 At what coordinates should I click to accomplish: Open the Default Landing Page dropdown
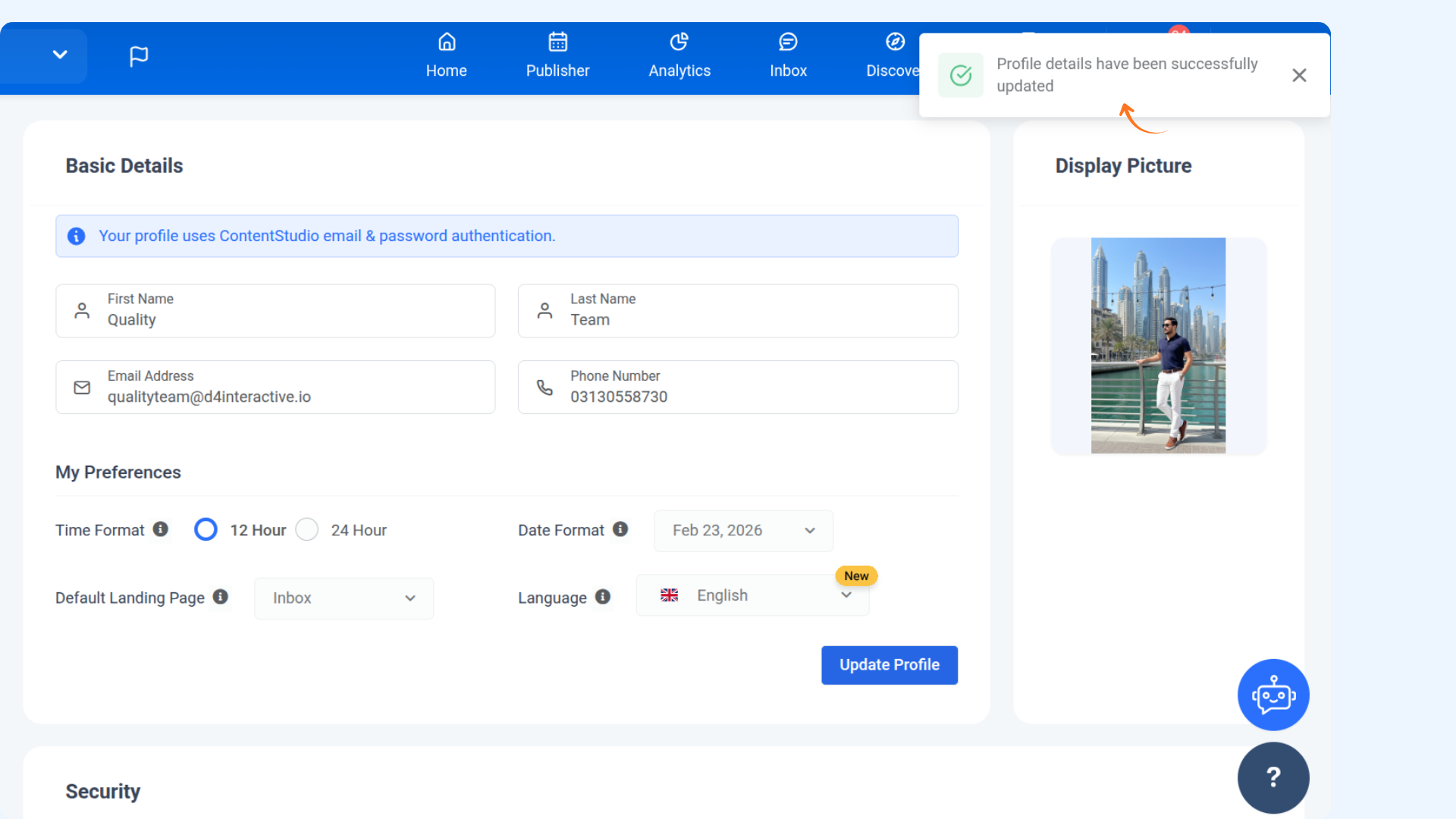pos(344,598)
